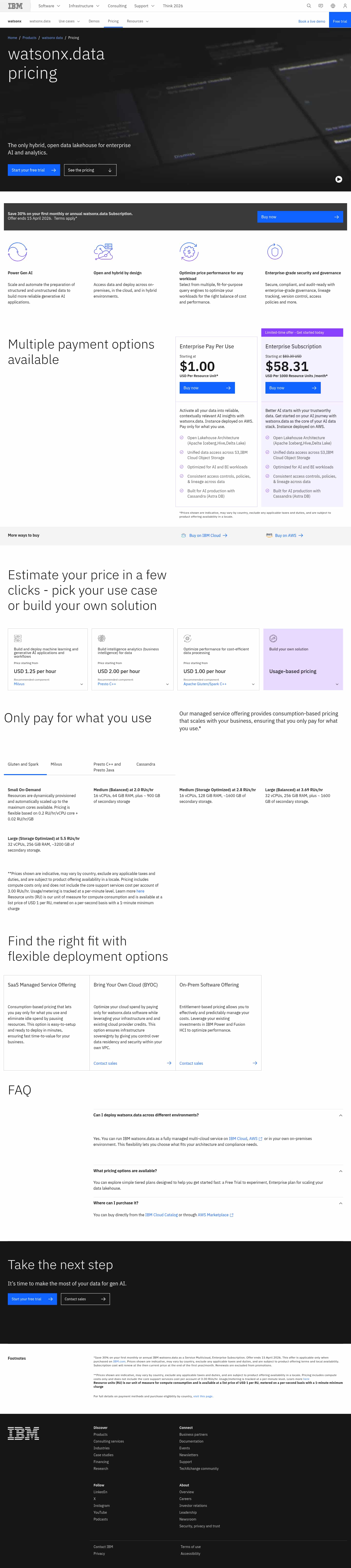351x1568 pixels.
Task: Click the Power Gen AI wave icon
Action: click(x=17, y=251)
